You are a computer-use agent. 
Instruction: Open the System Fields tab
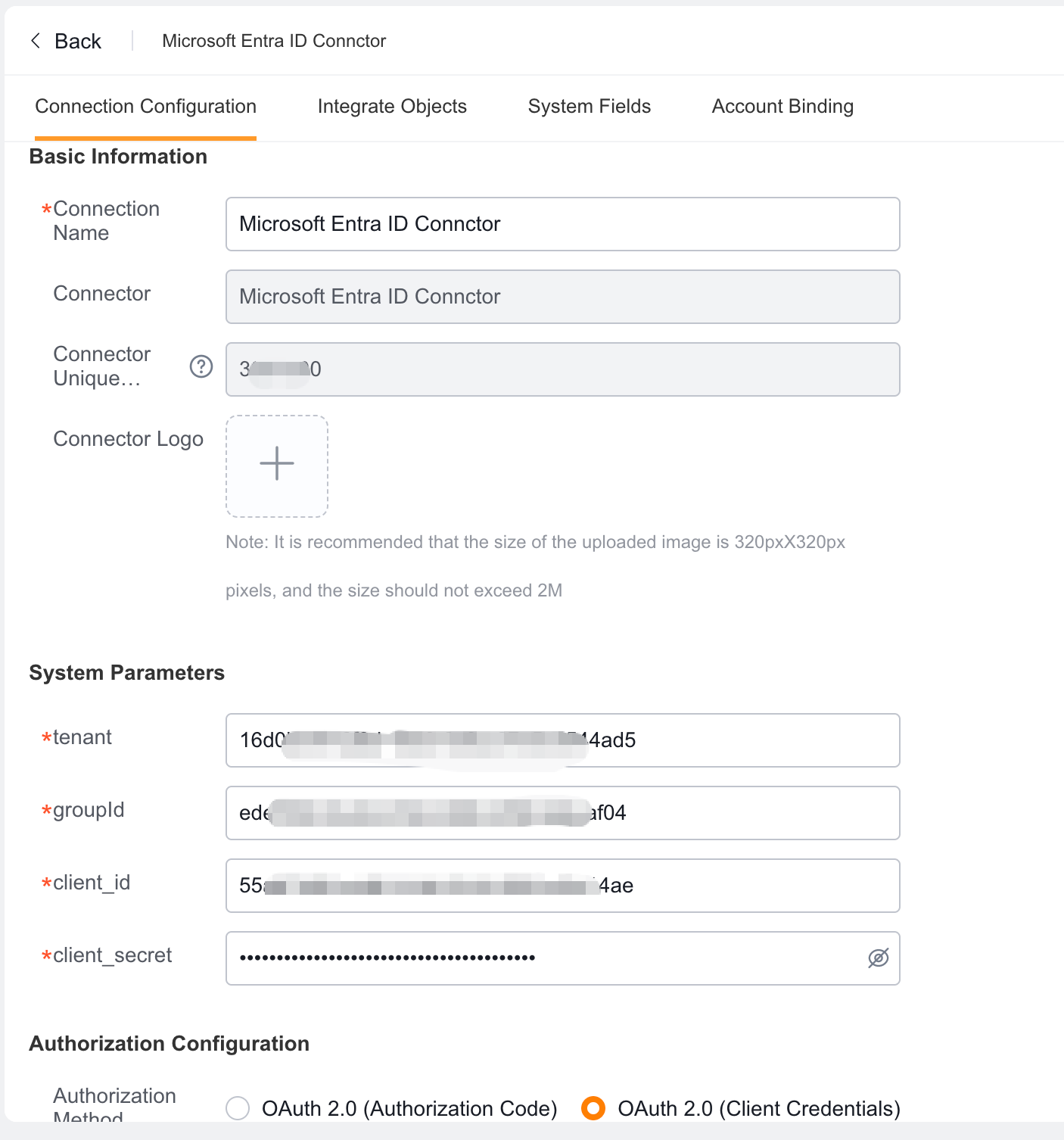(x=589, y=107)
